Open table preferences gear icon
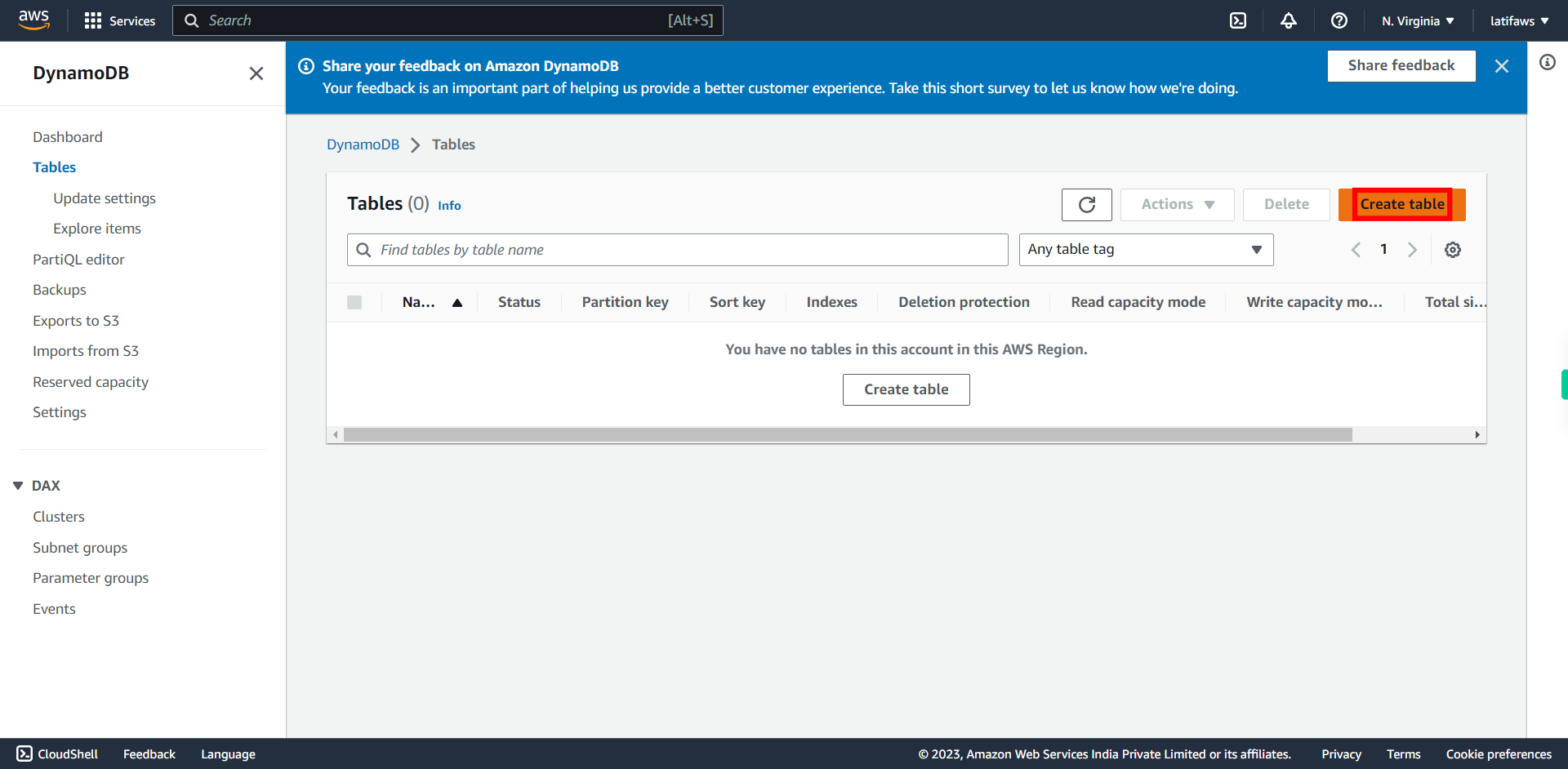The width and height of the screenshot is (1568, 769). (x=1453, y=250)
